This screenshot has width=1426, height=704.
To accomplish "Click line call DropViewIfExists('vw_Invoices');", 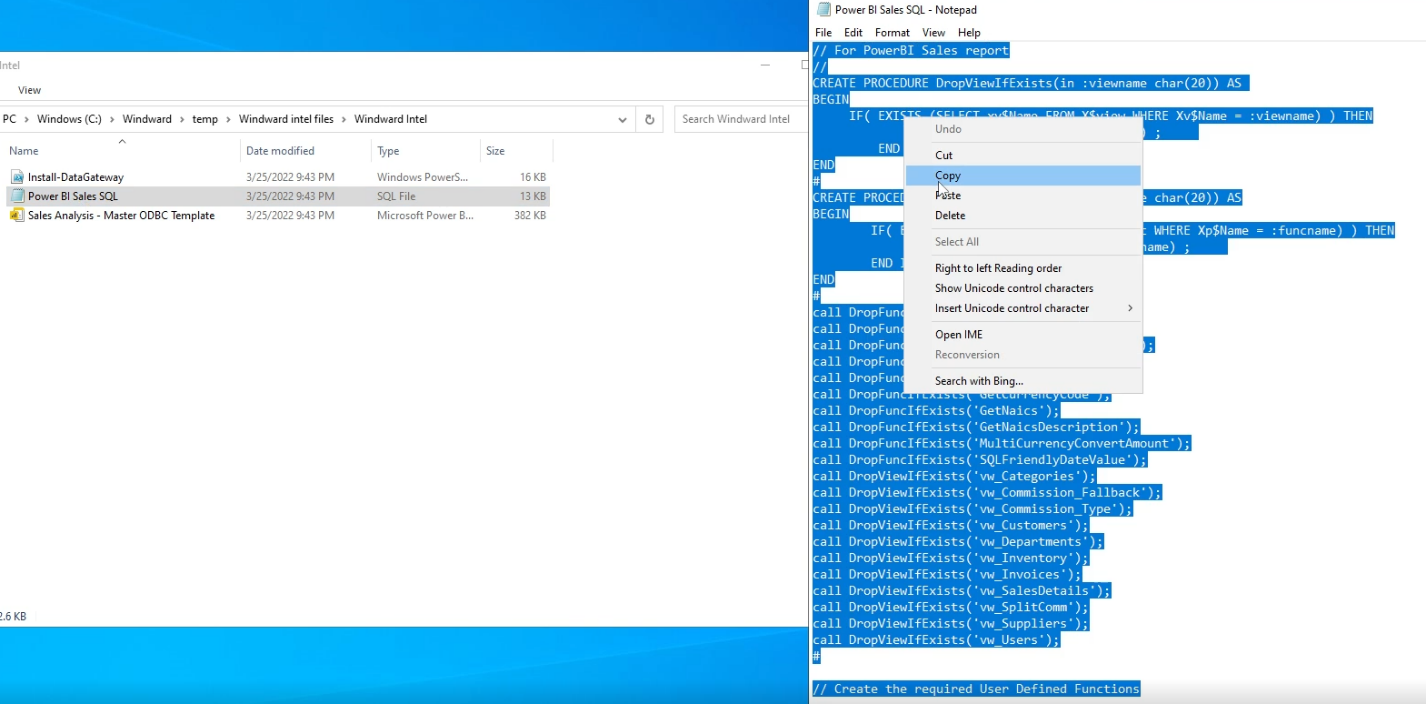I will (947, 574).
